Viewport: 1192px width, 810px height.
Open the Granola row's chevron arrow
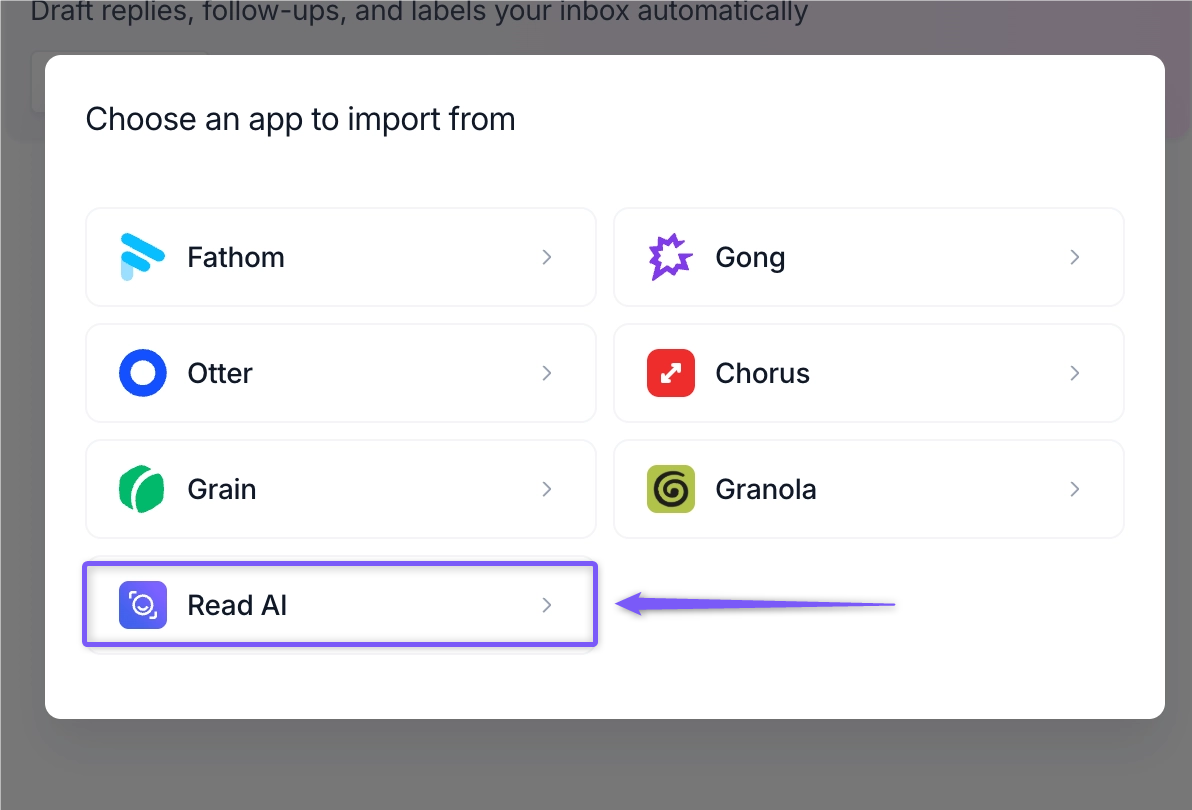pyautogui.click(x=1074, y=489)
